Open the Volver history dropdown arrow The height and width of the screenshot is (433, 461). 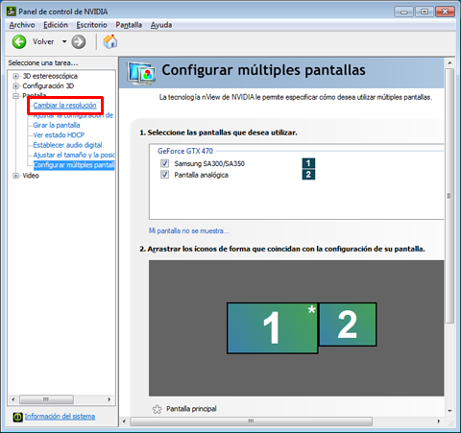click(x=64, y=42)
